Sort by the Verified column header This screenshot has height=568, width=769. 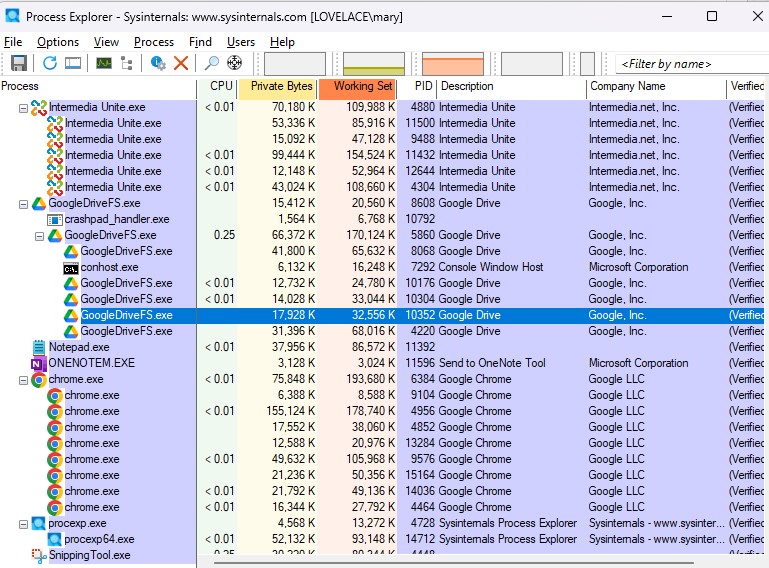click(x=747, y=86)
